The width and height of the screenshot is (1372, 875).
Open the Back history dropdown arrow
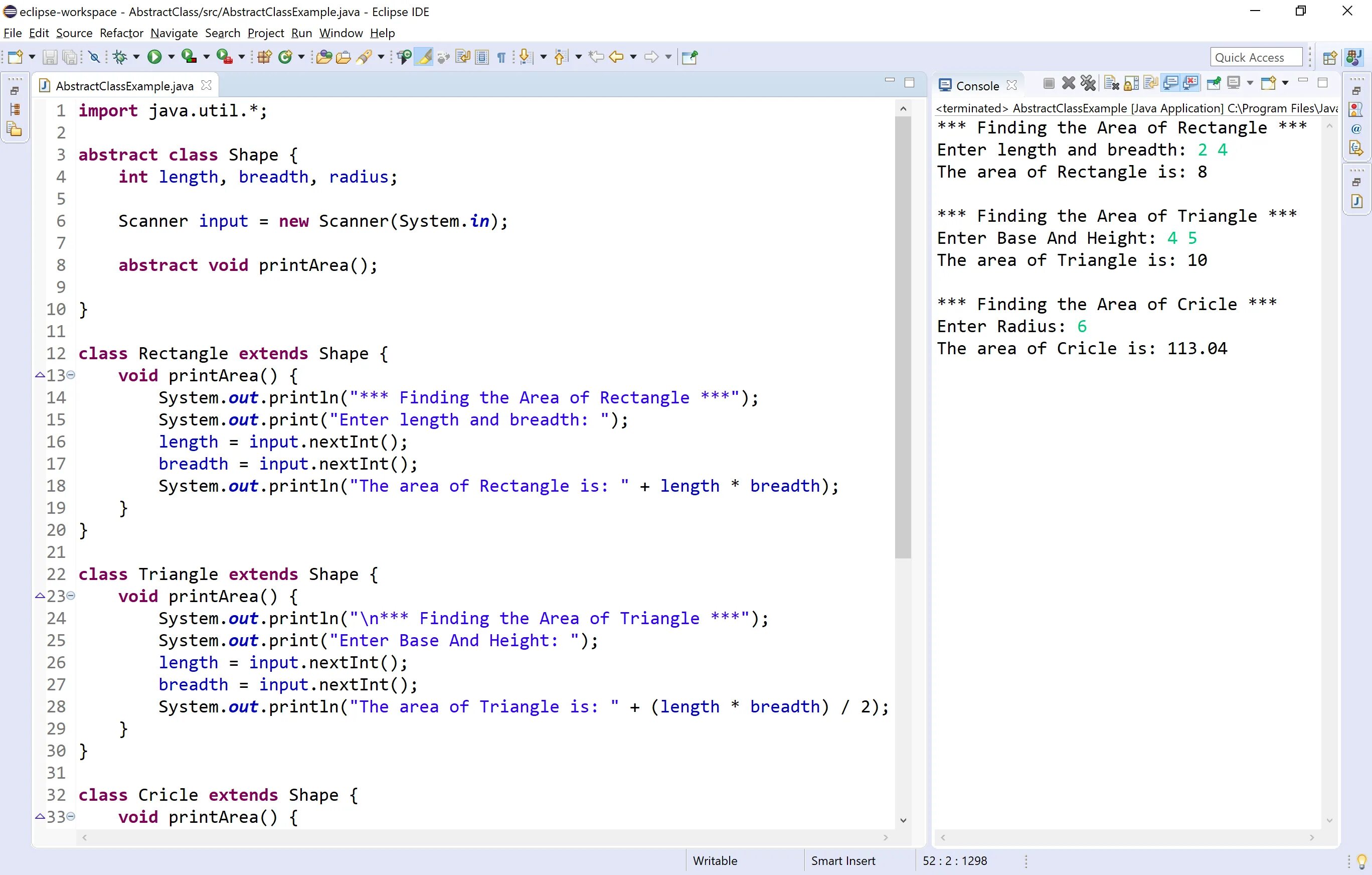click(633, 57)
